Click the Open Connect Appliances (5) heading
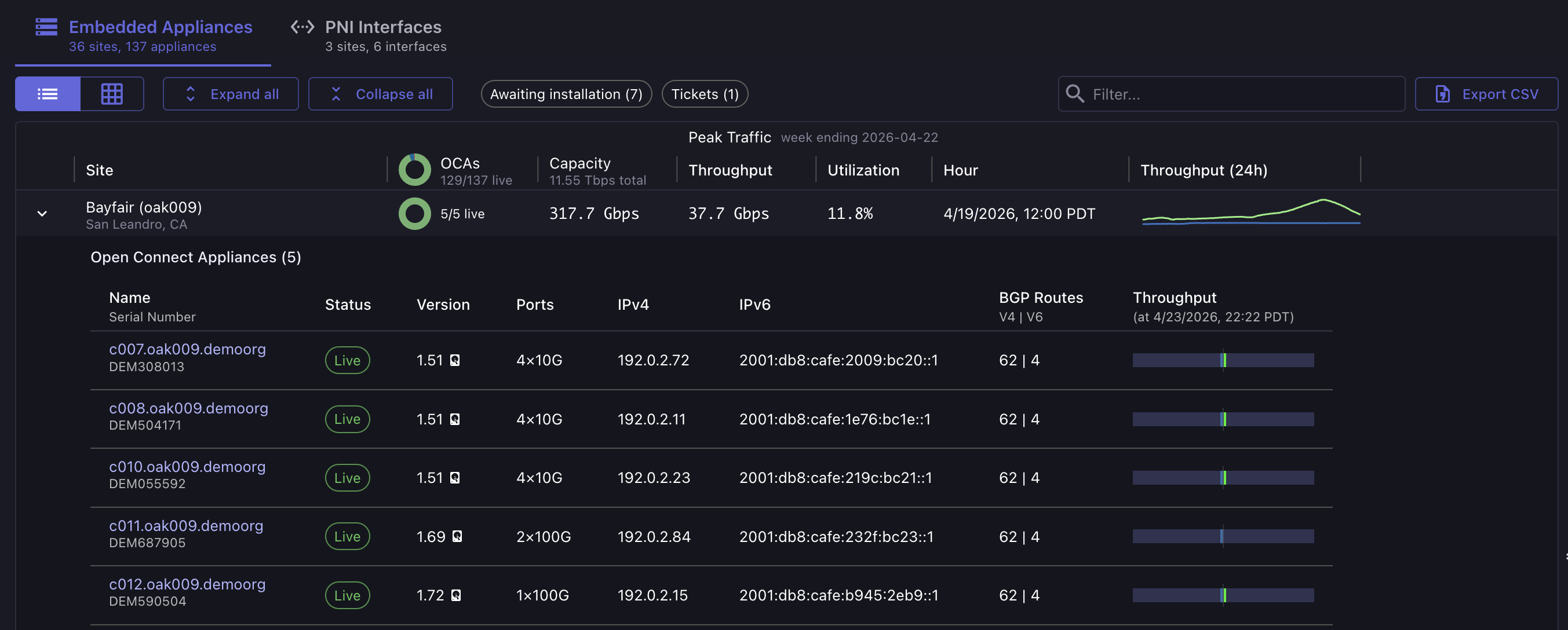This screenshot has height=630, width=1568. click(196, 257)
